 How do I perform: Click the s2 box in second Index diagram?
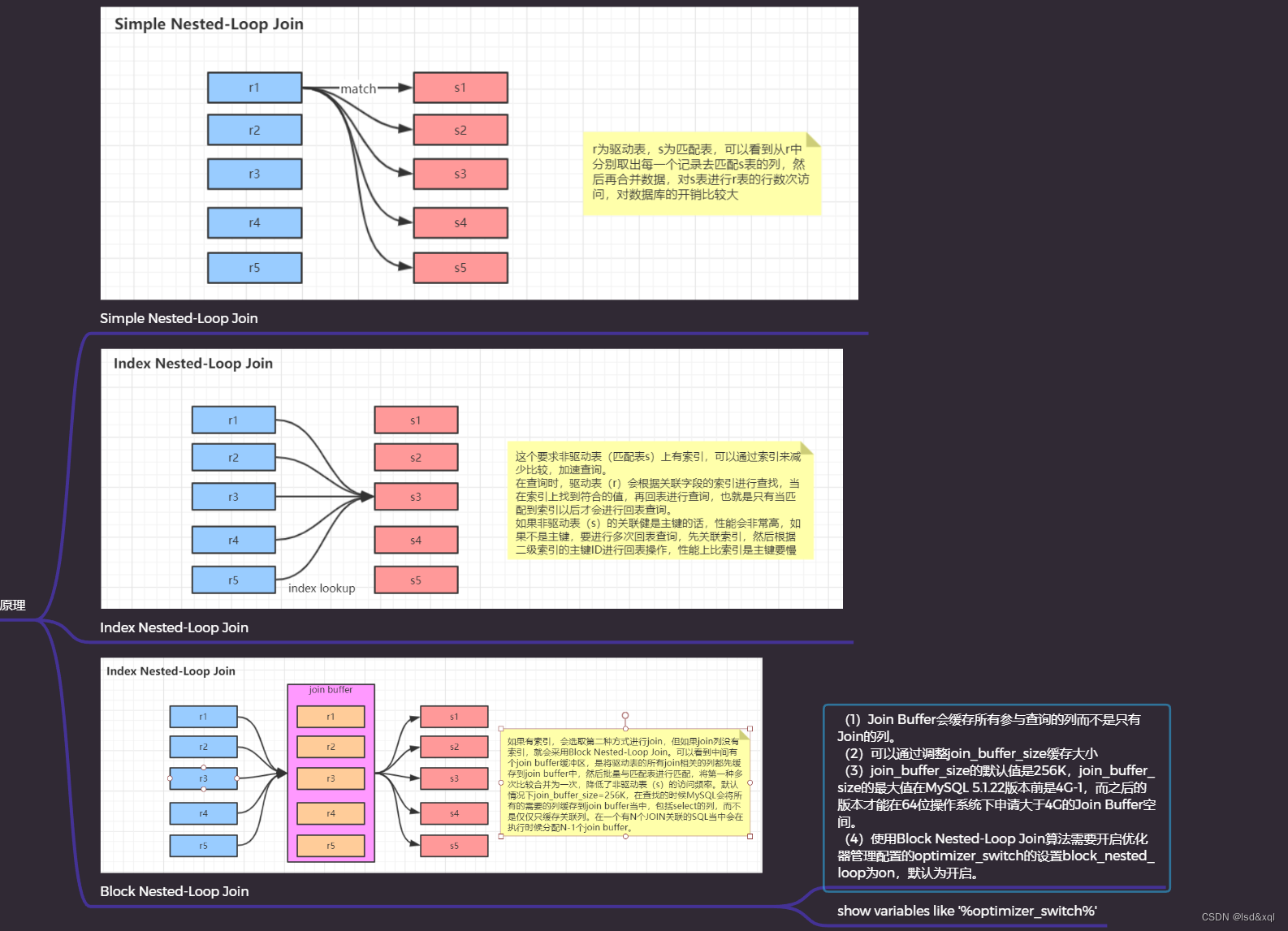point(416,458)
